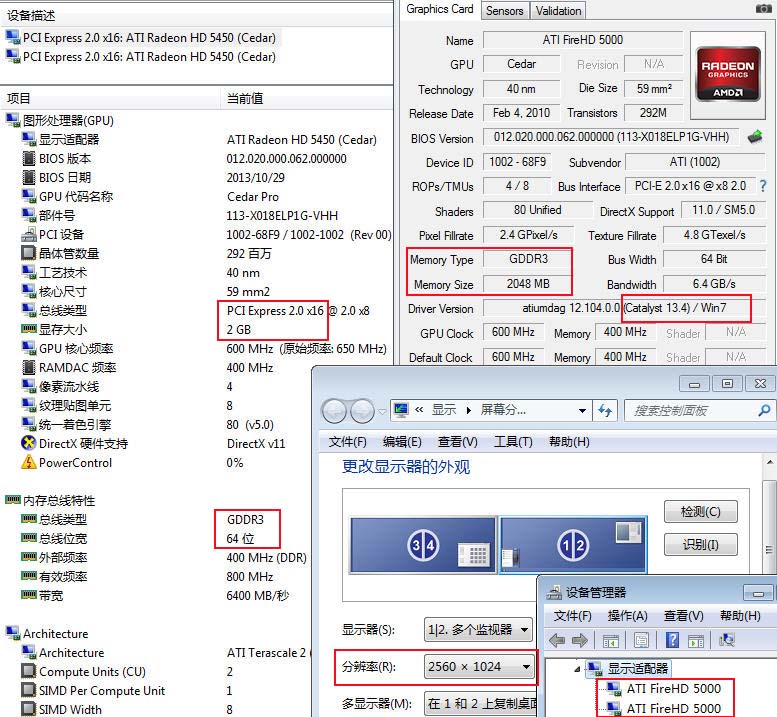The width and height of the screenshot is (777, 717).
Task: Click the Compute Units (CU) row icon
Action: (29, 671)
